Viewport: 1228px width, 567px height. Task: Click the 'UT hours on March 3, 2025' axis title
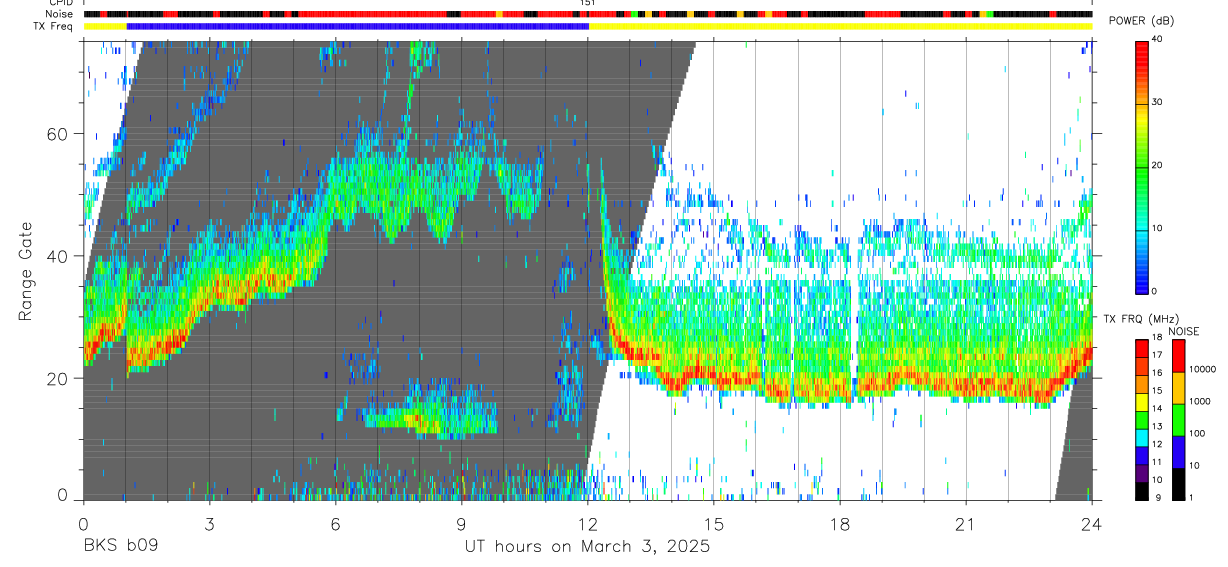click(x=588, y=547)
